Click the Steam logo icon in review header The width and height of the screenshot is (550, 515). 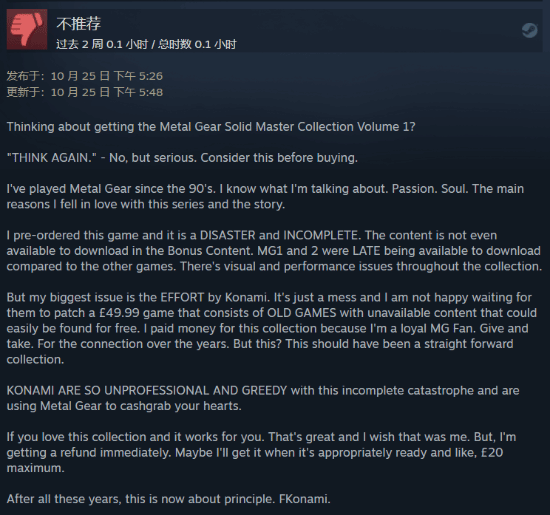[x=529, y=31]
